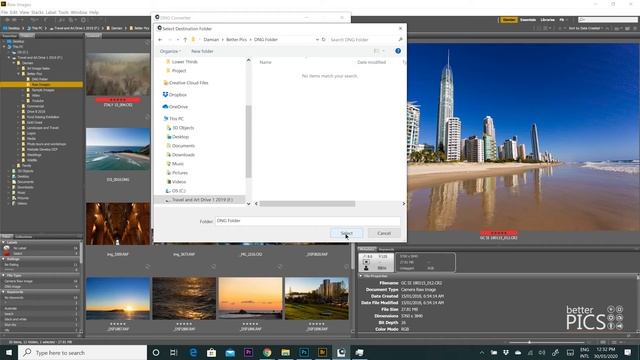
Task: Open File Explorer from the taskbar
Action: 285,352
